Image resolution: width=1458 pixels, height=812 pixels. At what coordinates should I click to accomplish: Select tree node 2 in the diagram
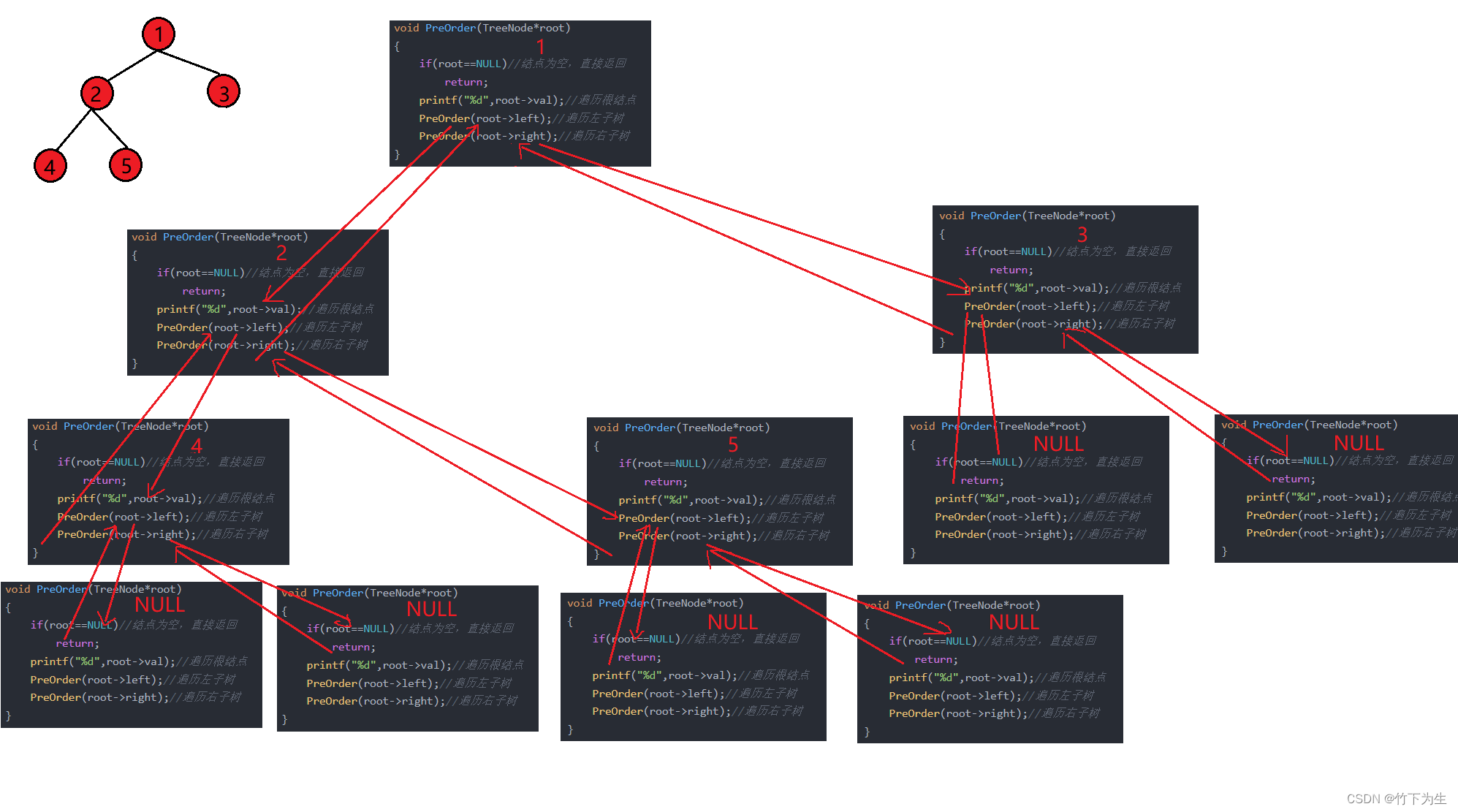click(x=96, y=93)
